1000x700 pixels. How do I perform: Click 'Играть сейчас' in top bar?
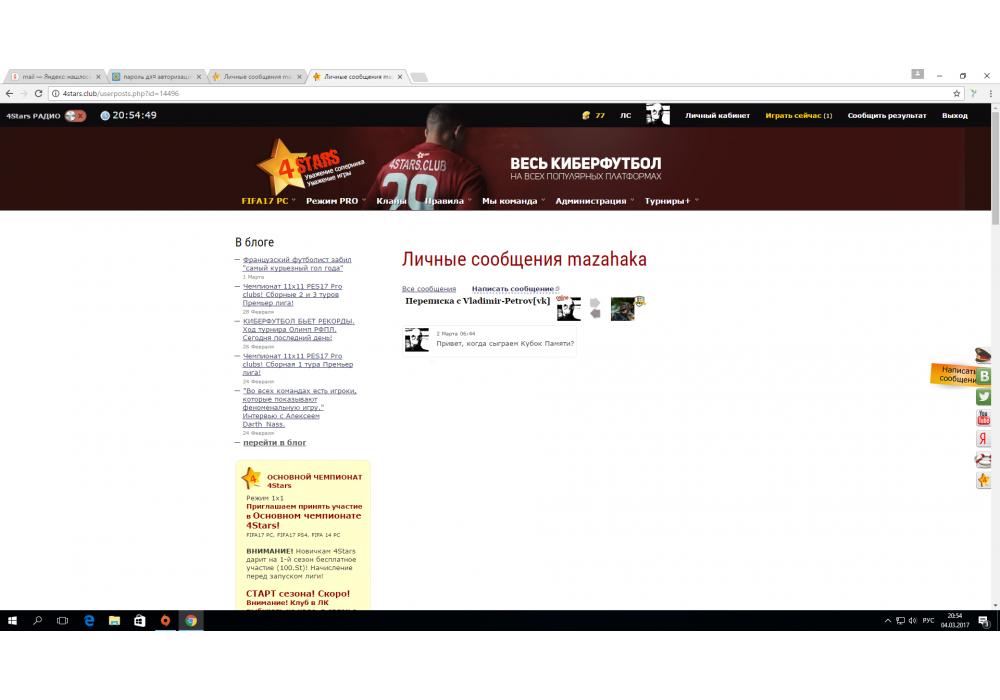[x=798, y=116]
